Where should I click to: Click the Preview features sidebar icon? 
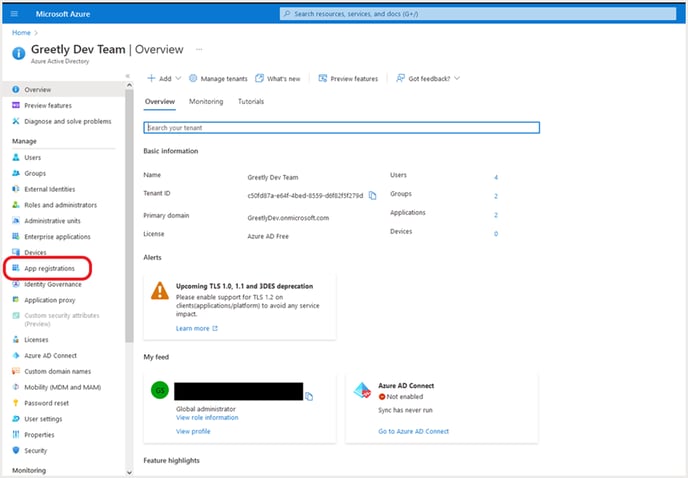[16, 105]
